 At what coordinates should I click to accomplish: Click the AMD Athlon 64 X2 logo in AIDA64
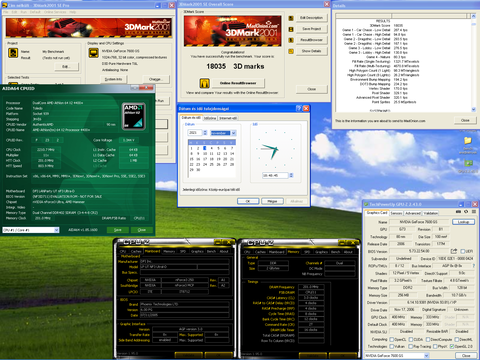pos(133,116)
